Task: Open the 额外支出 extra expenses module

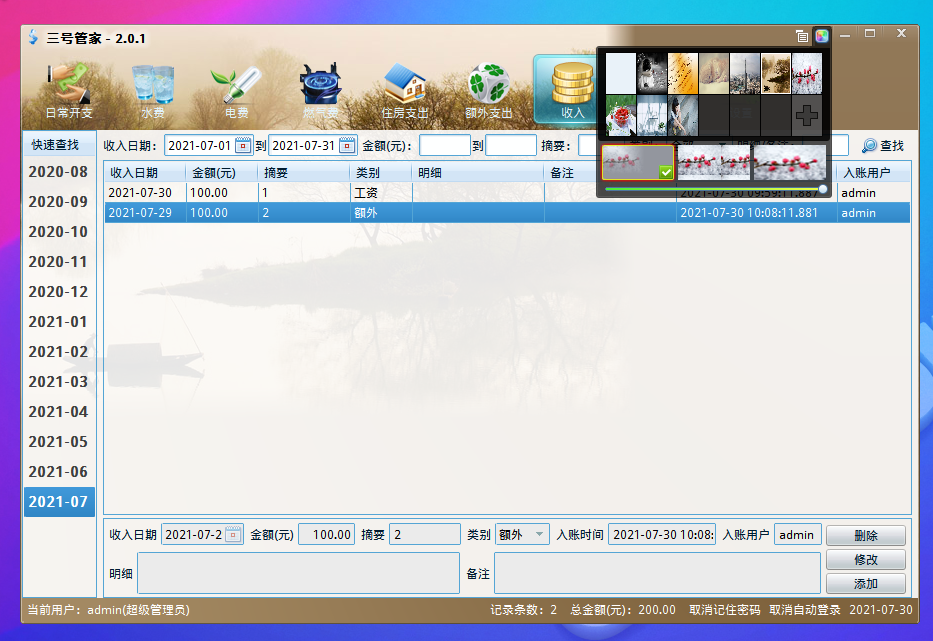Action: 489,90
